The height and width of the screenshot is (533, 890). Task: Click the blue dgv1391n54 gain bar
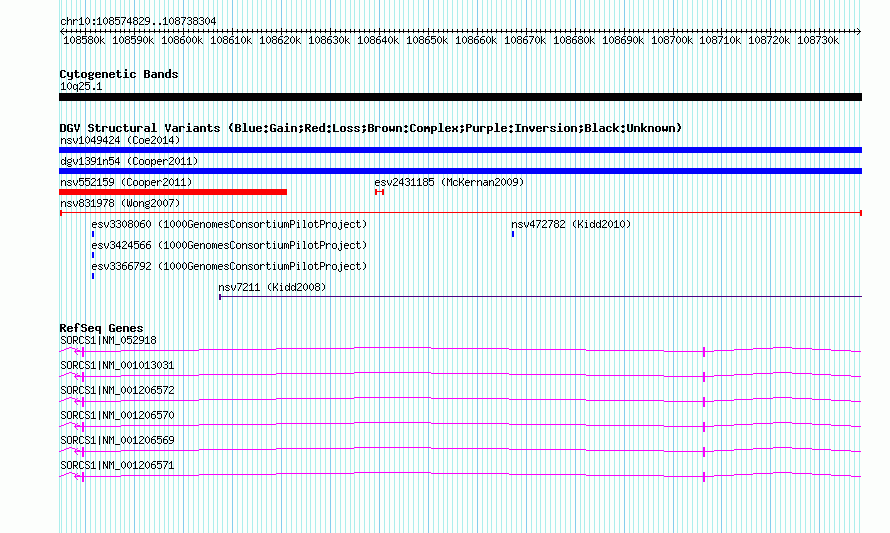point(460,171)
